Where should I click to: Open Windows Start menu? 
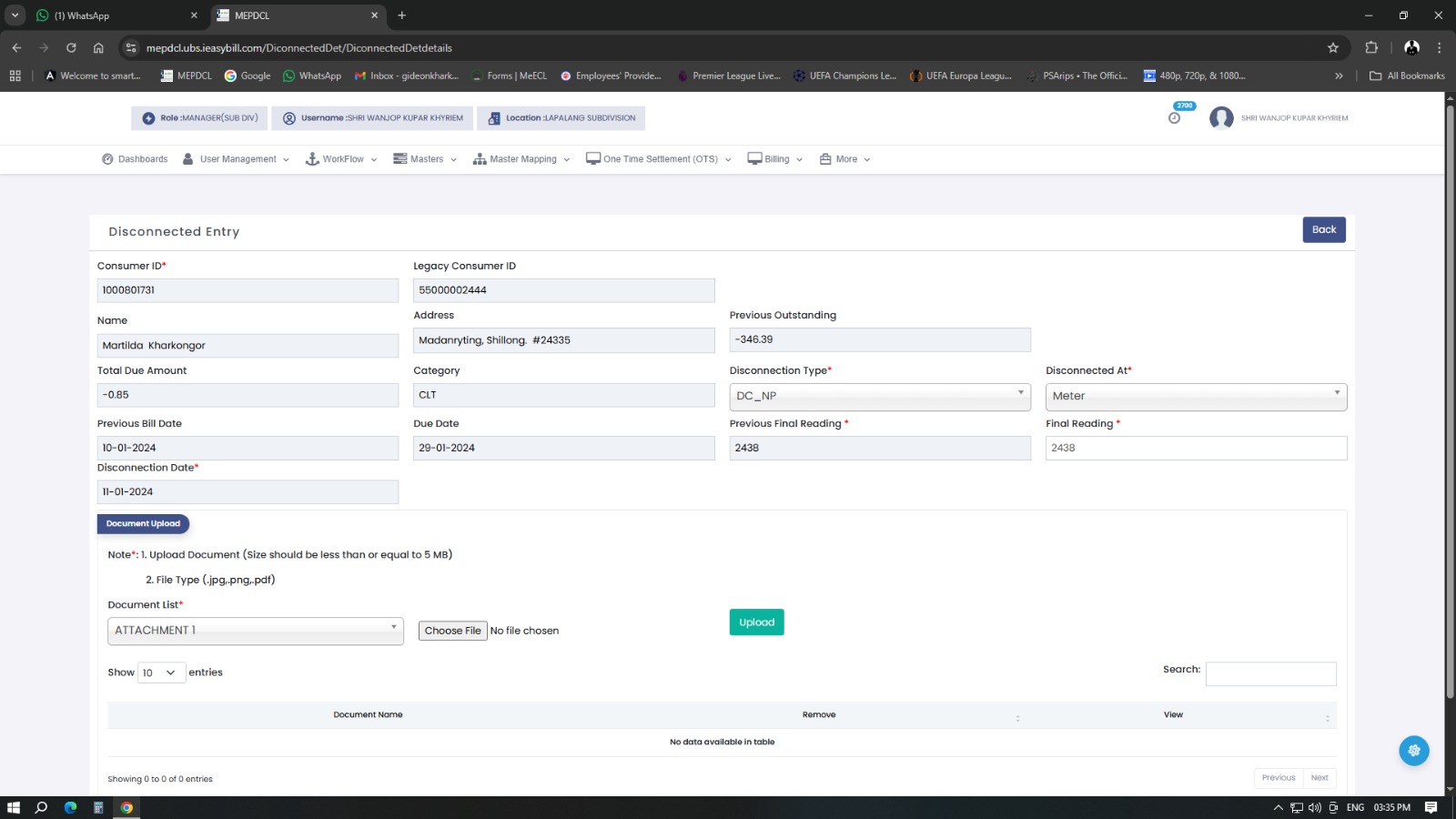pos(14,807)
